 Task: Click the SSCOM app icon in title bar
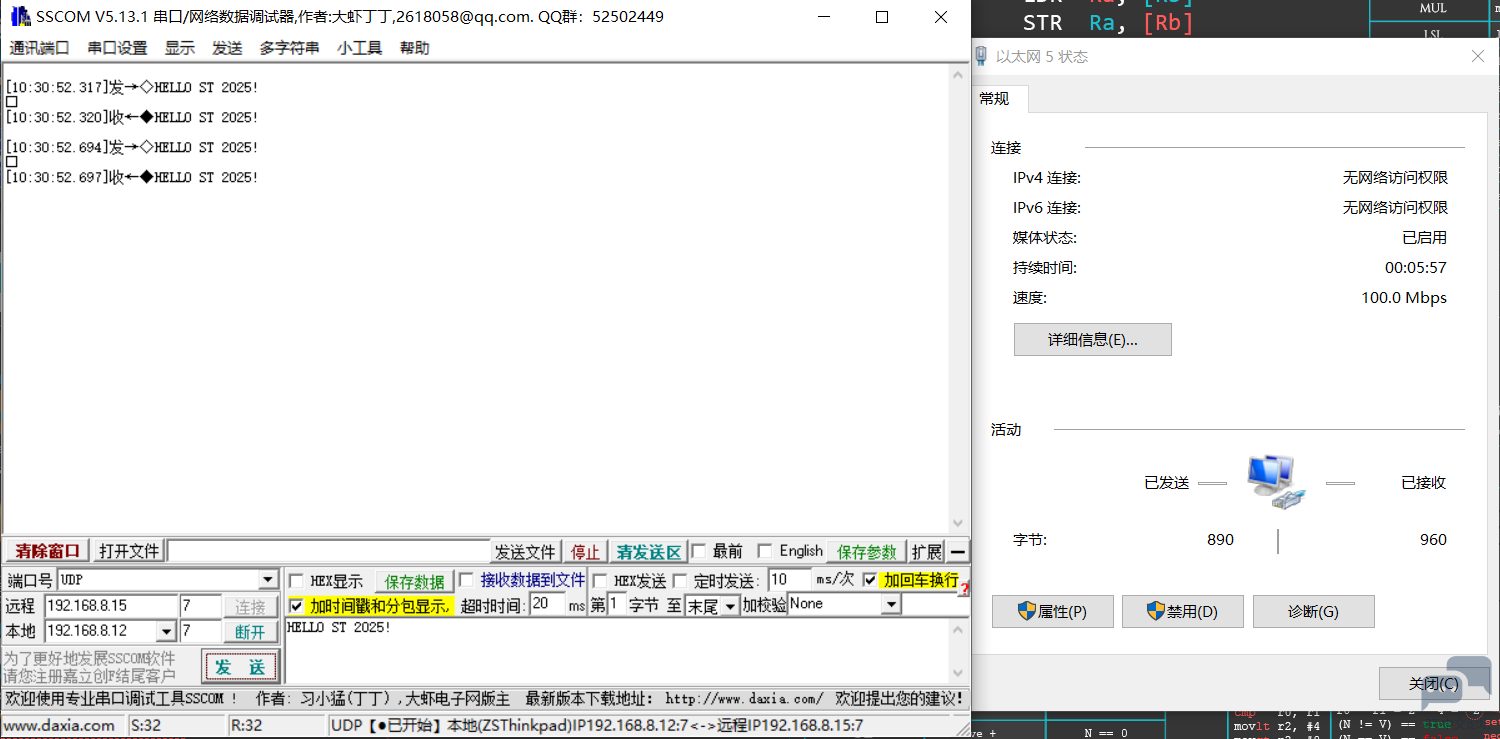coord(20,17)
